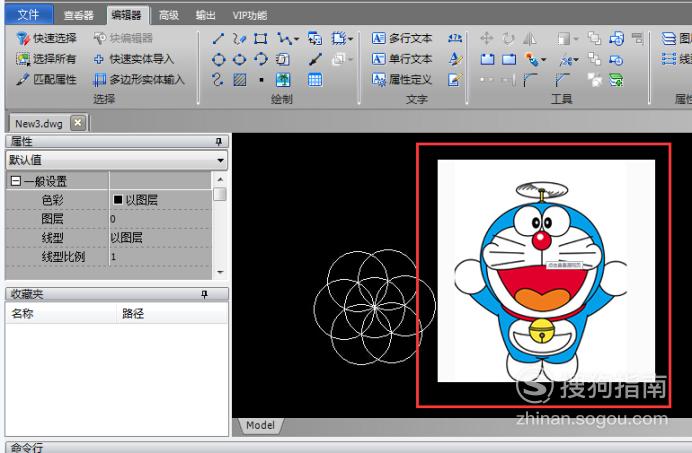
Task: Click the dimension icon beside 多行文本
Action: pos(455,38)
